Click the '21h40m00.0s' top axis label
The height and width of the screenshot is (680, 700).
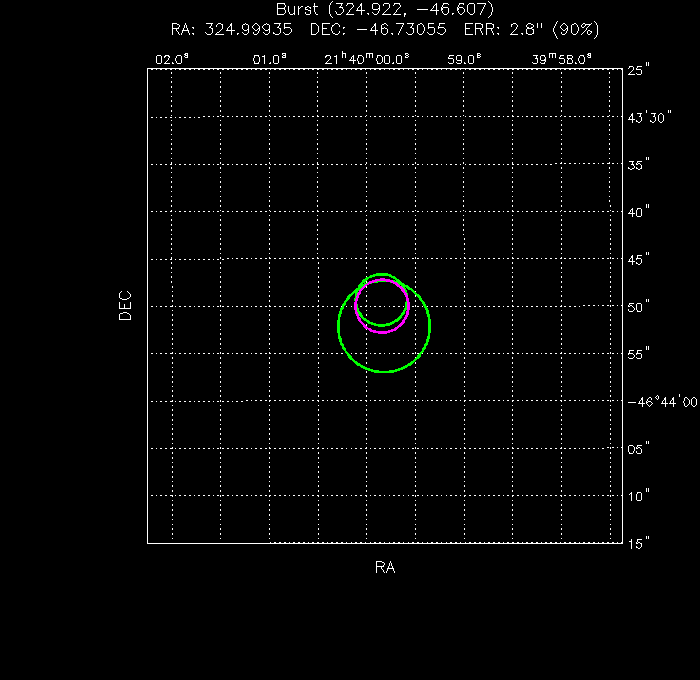[367, 58]
